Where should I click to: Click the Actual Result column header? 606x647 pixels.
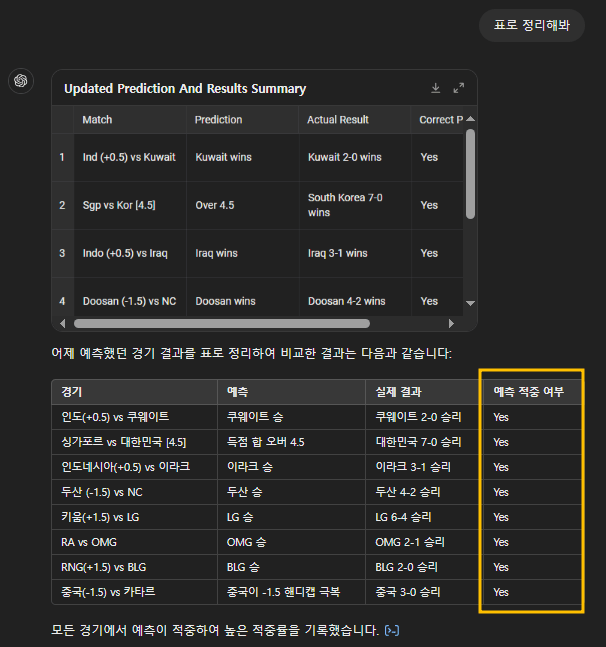coord(355,120)
